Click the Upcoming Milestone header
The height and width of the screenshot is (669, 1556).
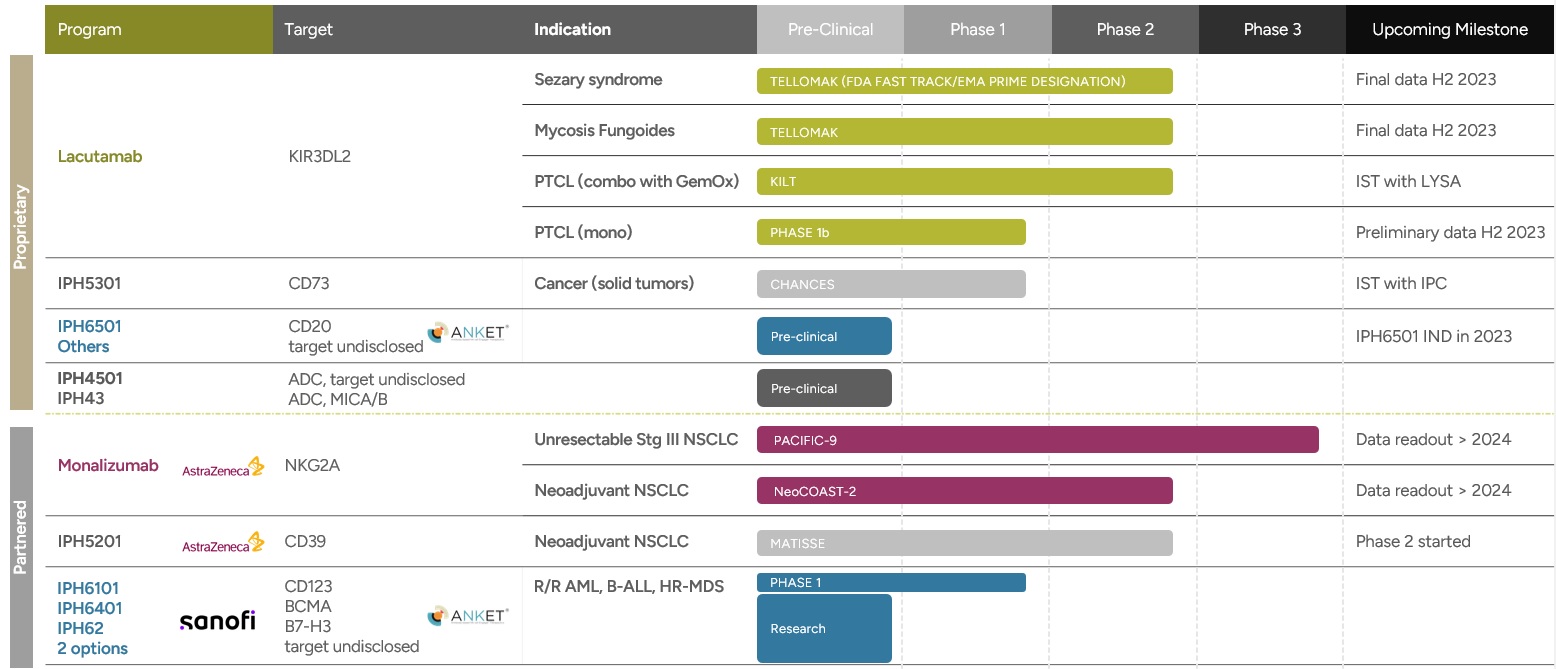[1449, 29]
